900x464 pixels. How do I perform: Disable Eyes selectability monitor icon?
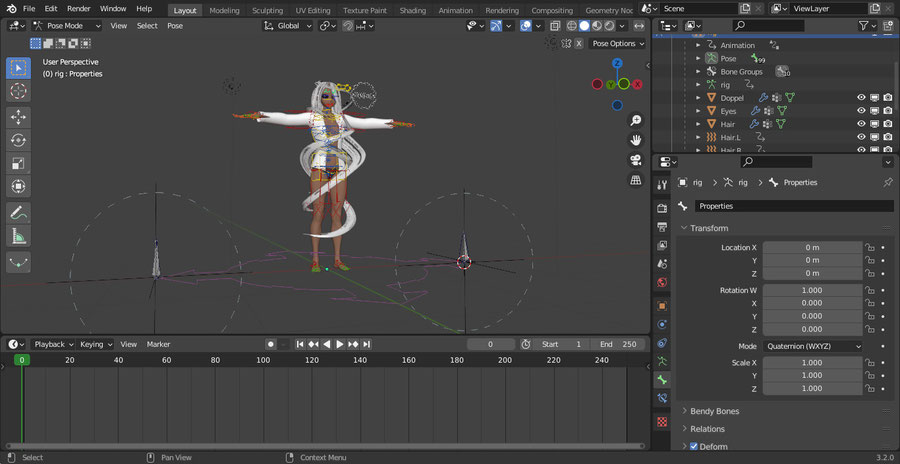(x=874, y=111)
